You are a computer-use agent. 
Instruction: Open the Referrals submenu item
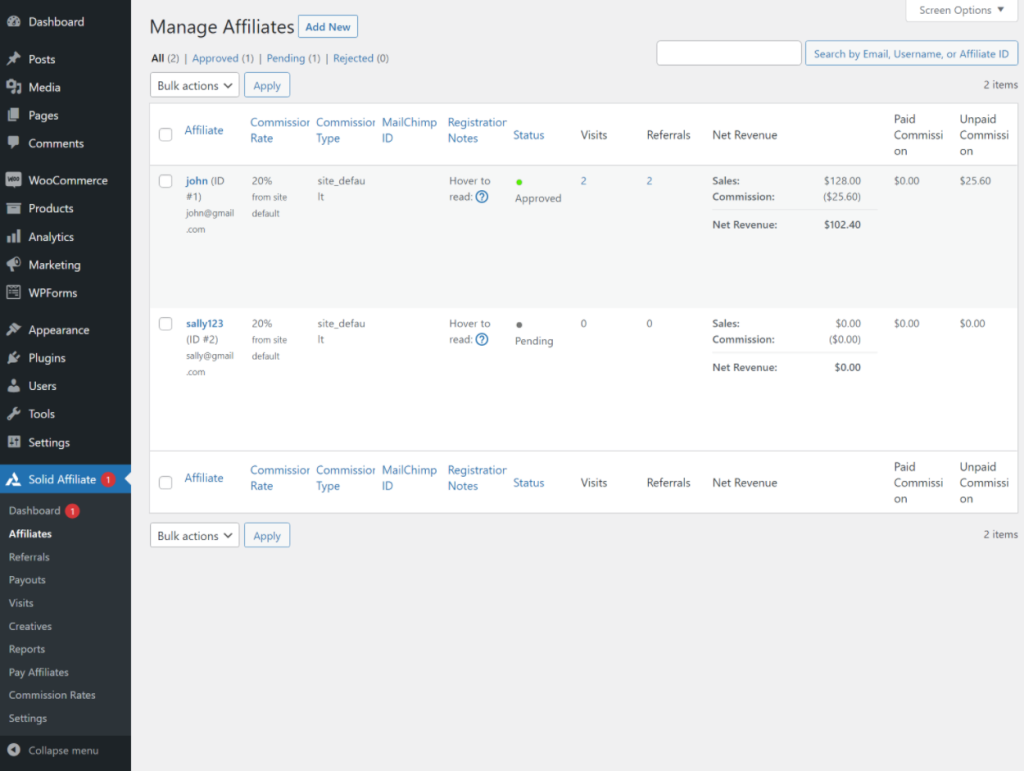(x=29, y=557)
